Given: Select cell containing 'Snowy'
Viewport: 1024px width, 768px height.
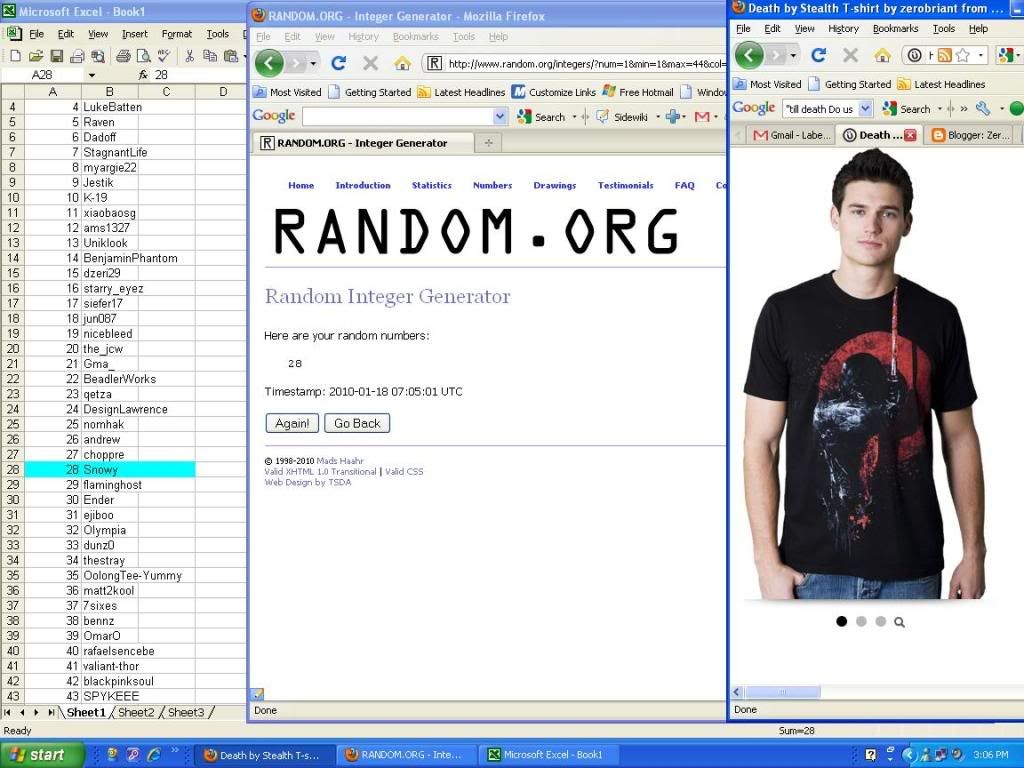Looking at the screenshot, I should [110, 470].
